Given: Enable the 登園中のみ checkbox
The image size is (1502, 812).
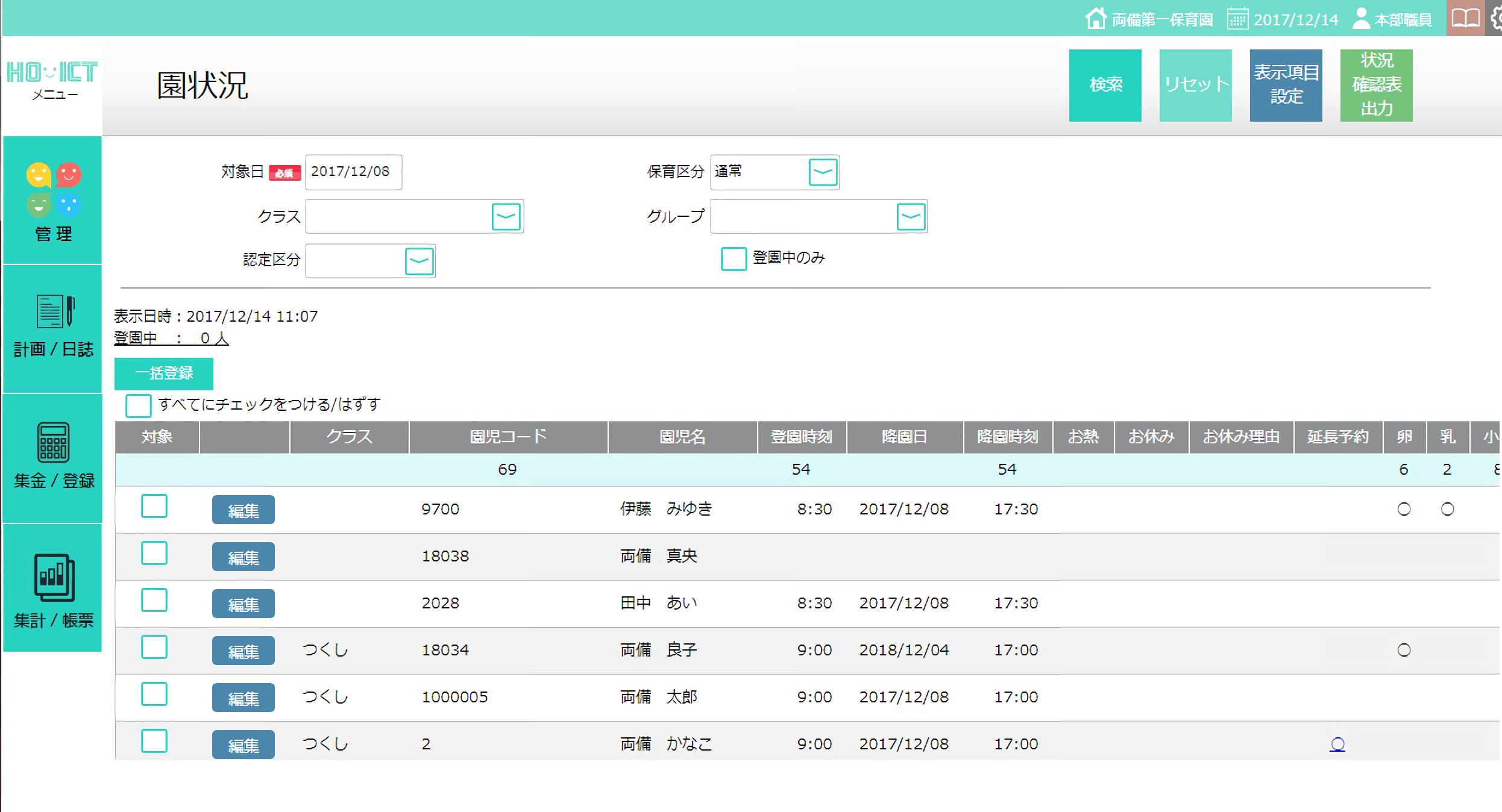Looking at the screenshot, I should click(x=734, y=258).
